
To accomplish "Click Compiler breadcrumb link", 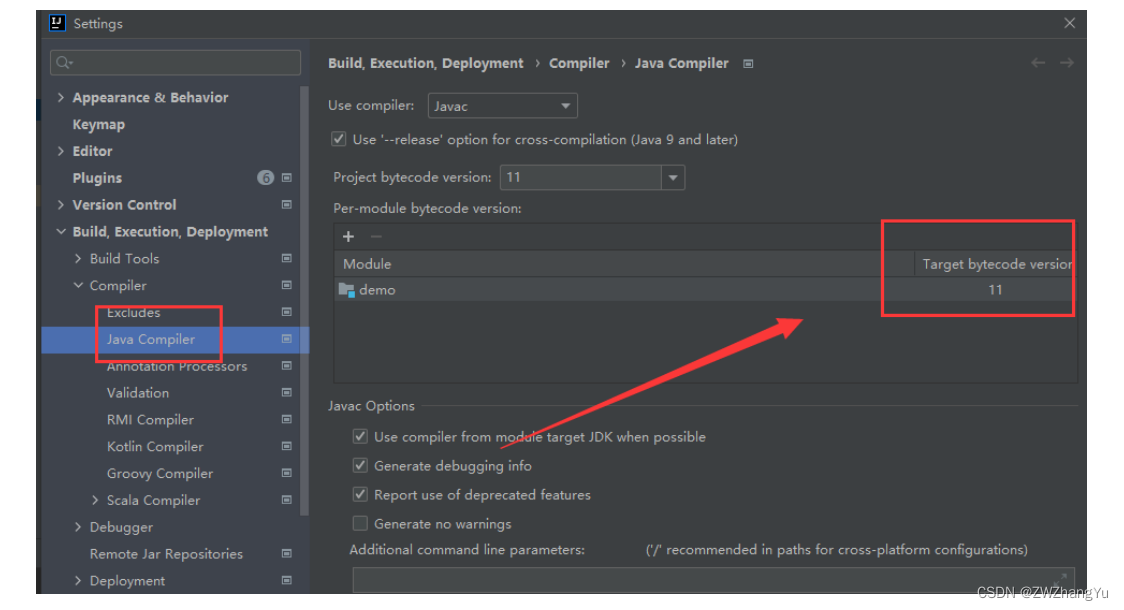I will point(579,63).
